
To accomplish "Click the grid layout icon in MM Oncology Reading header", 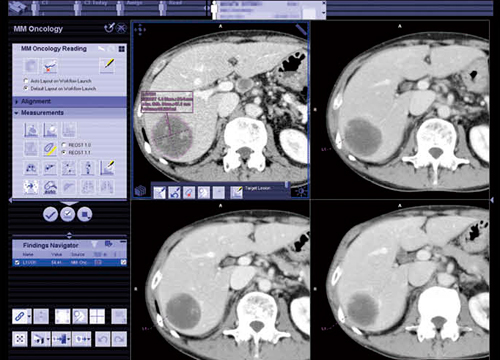I will (x=122, y=49).
